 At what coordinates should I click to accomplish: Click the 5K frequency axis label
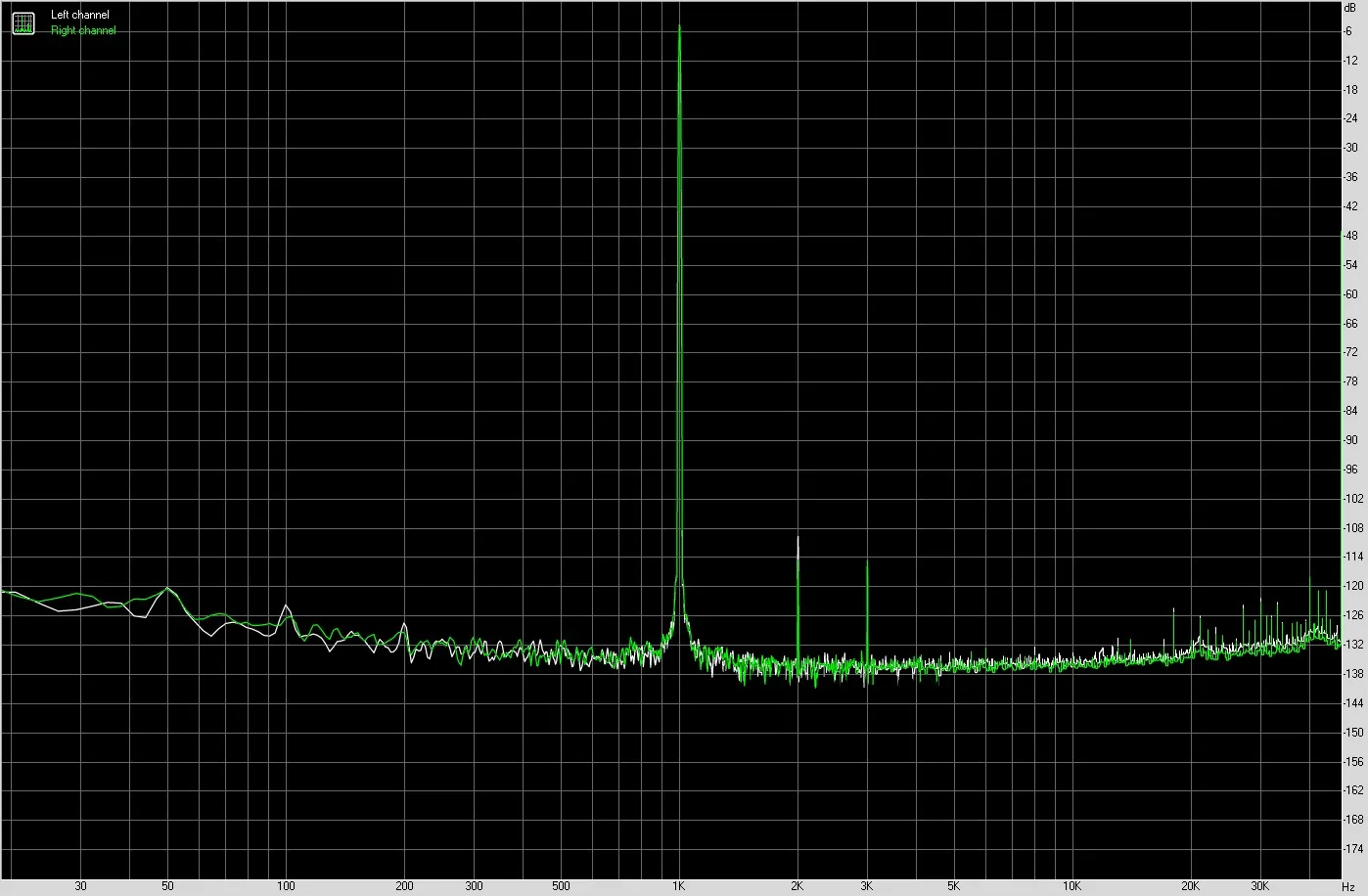point(954,887)
